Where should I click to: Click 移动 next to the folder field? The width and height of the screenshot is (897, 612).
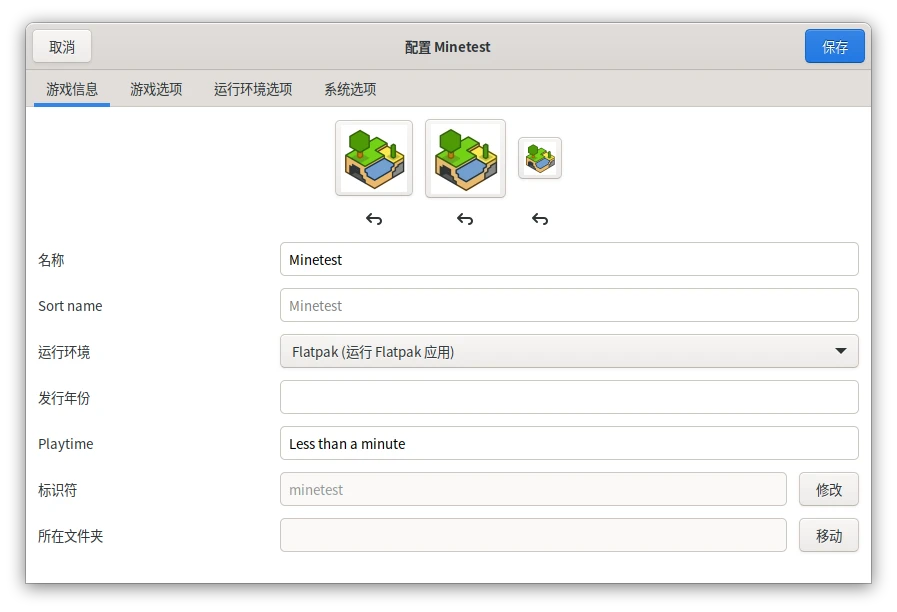[828, 536]
